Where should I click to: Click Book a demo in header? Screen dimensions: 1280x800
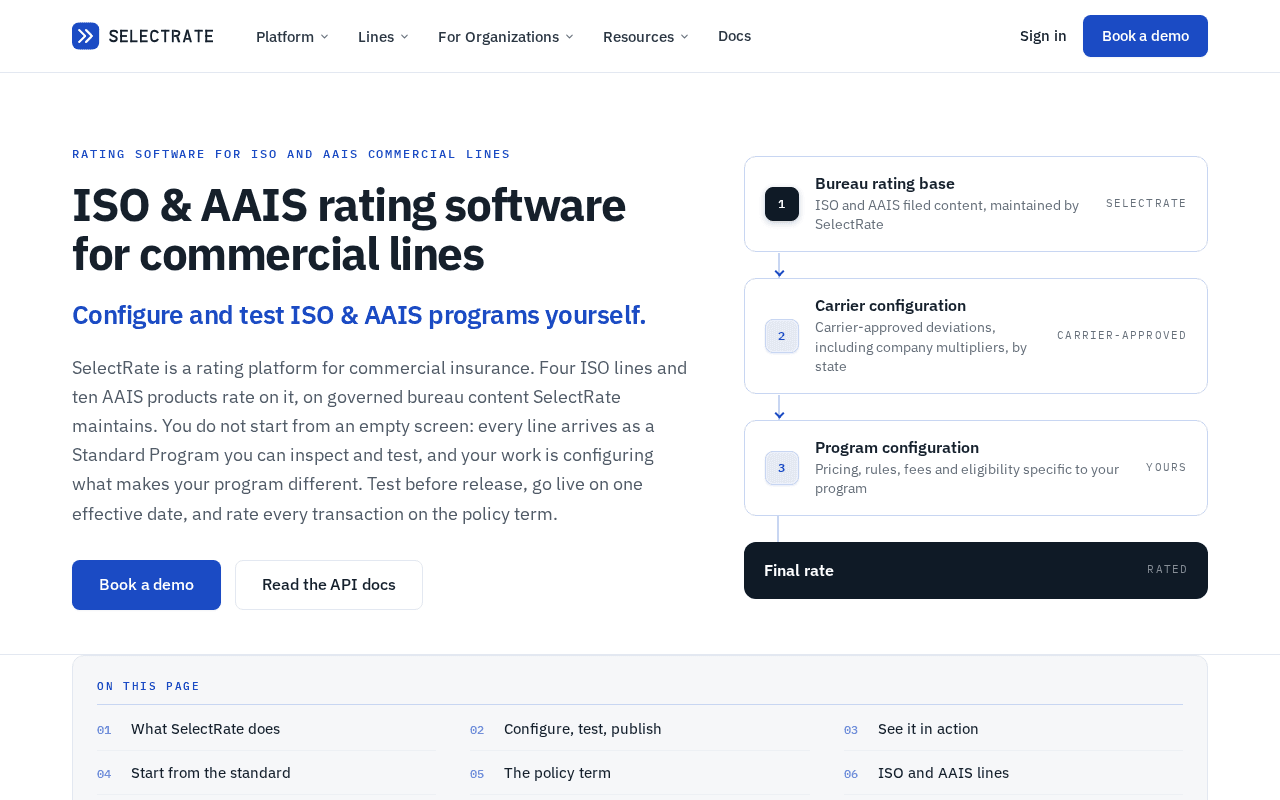tap(1145, 36)
